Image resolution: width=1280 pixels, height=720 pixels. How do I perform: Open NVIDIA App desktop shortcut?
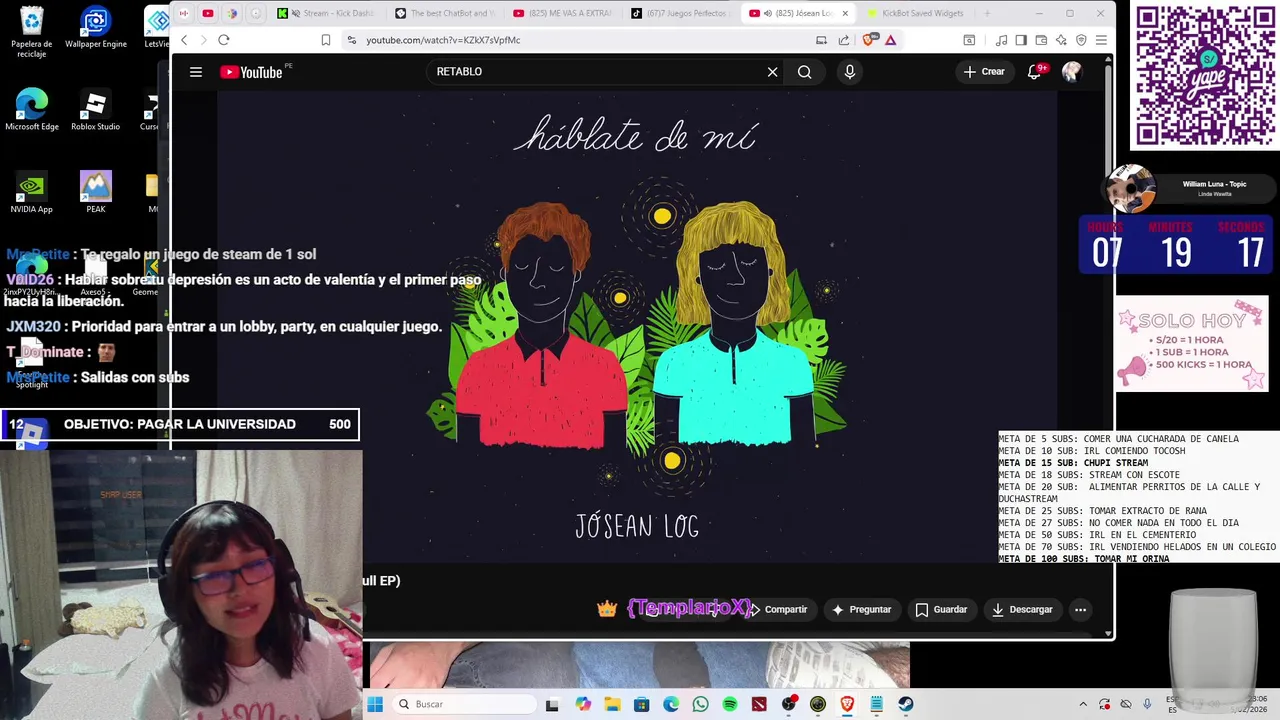point(31,193)
